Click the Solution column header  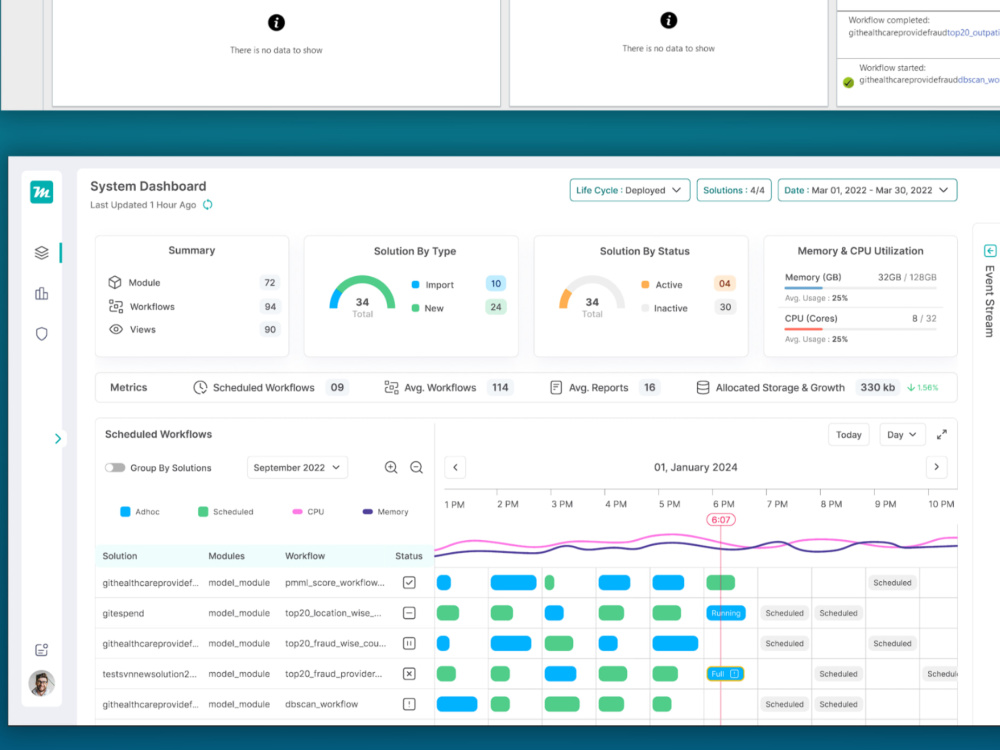pos(120,556)
